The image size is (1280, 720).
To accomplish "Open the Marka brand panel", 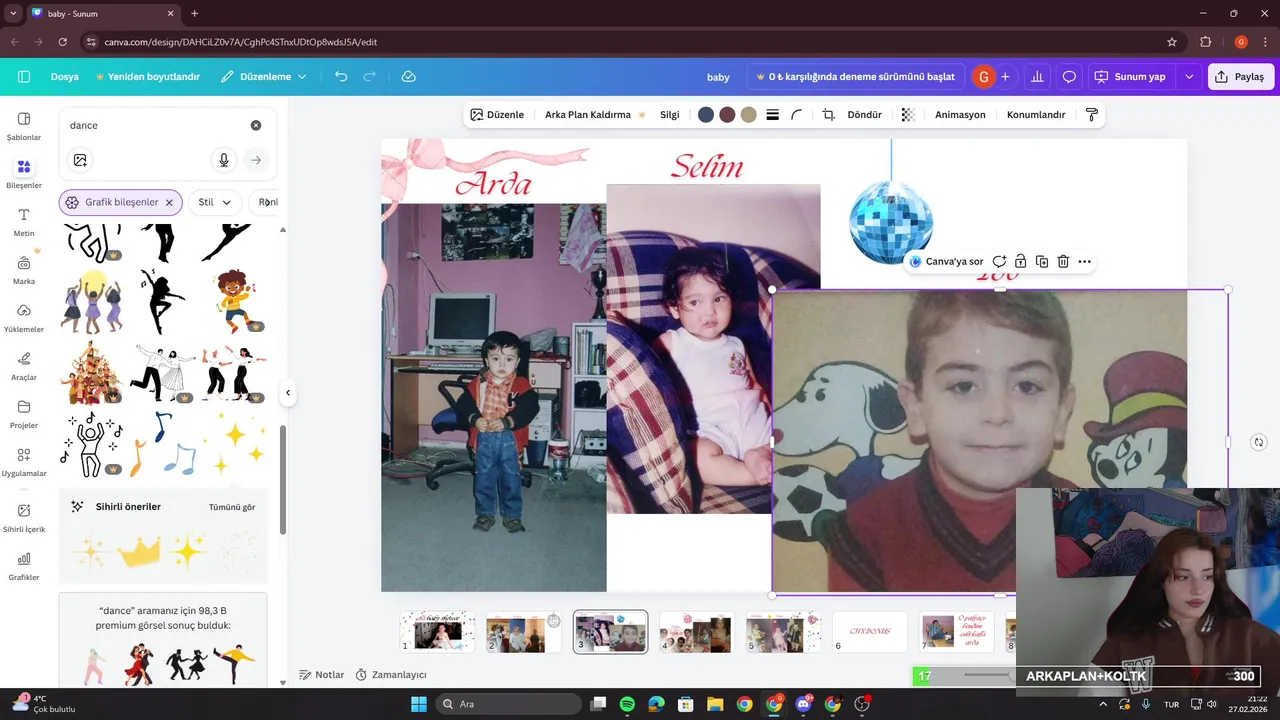I will click(24, 269).
